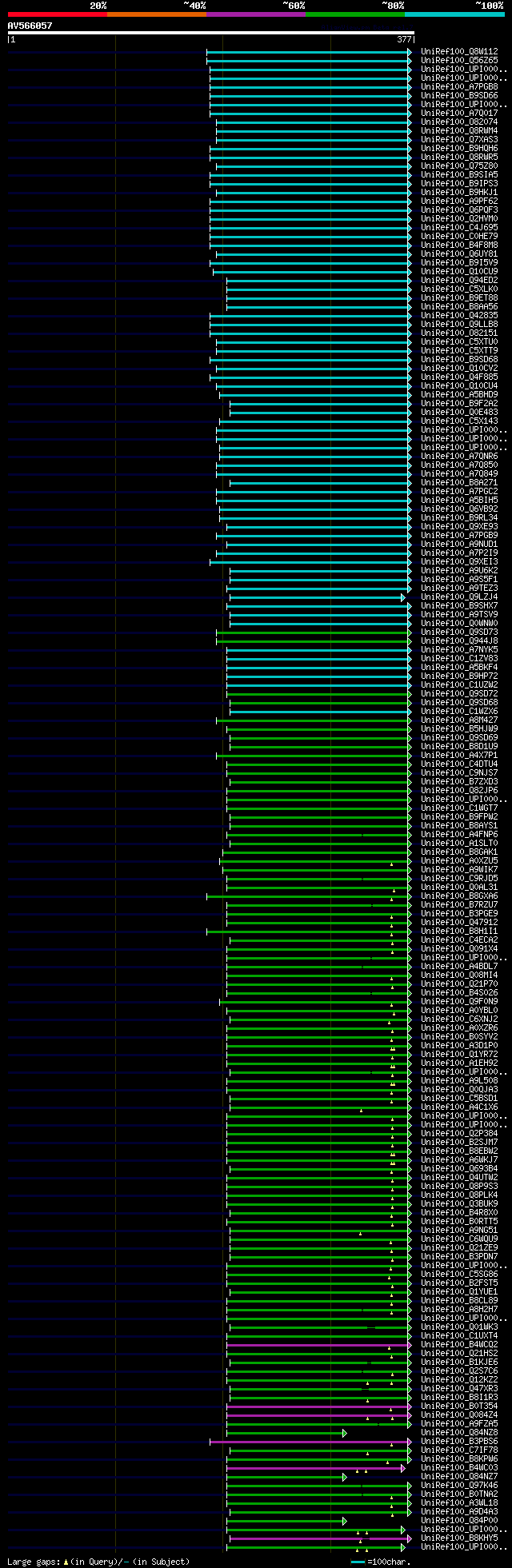Click the purple alignment bar for UniRef100_B3PBS6

pyautogui.click(x=310, y=1442)
